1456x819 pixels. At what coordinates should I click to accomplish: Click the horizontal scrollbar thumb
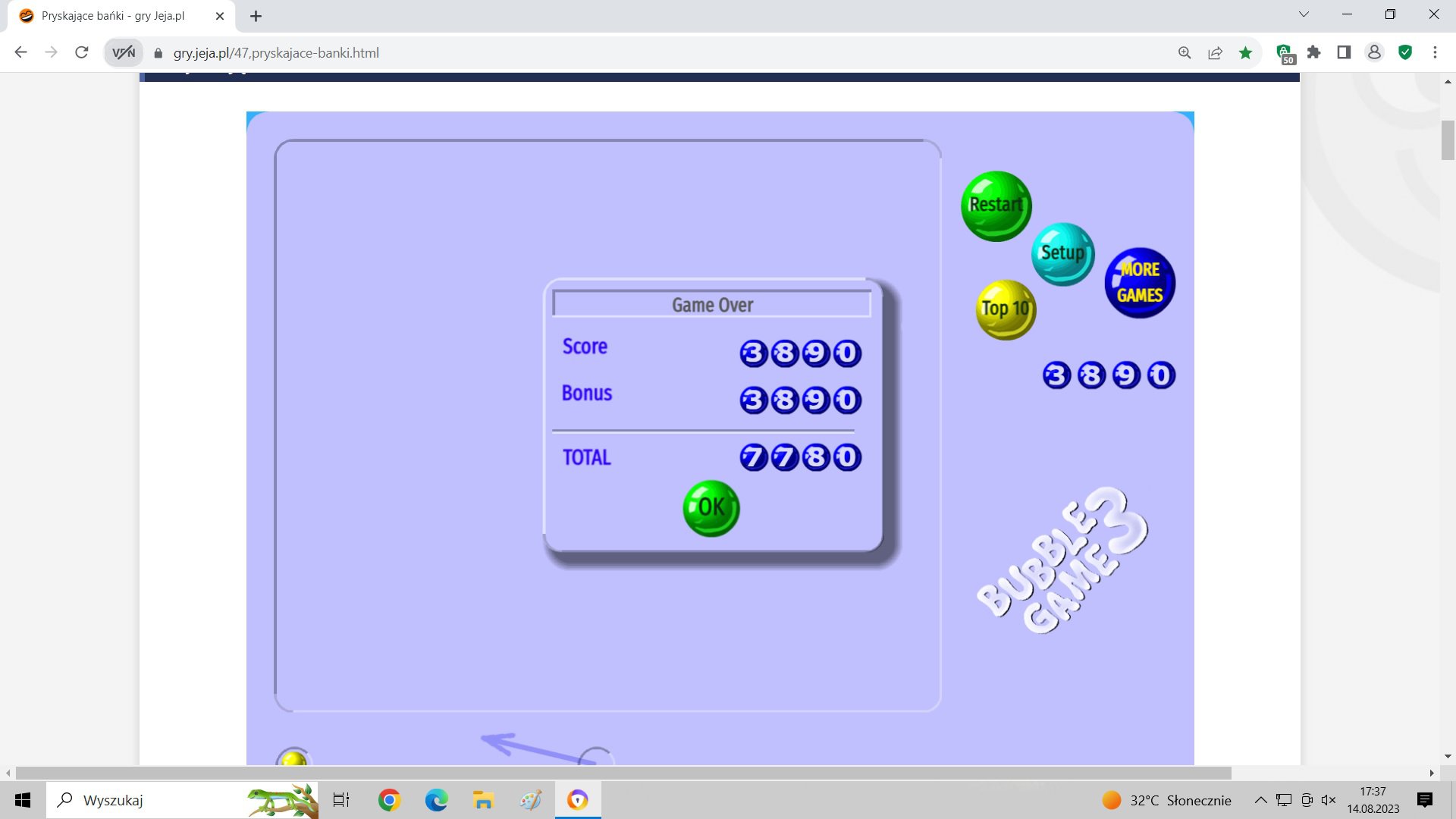point(623,773)
